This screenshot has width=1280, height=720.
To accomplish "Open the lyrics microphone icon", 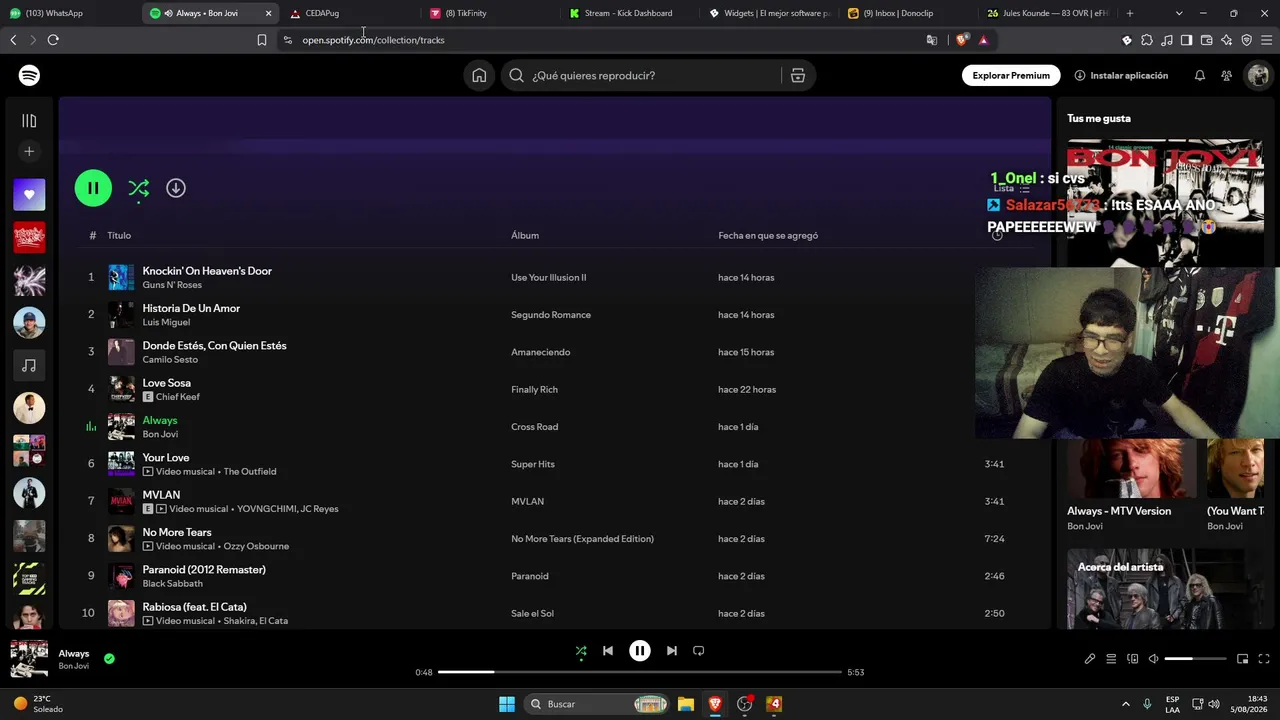I will pos(1090,659).
